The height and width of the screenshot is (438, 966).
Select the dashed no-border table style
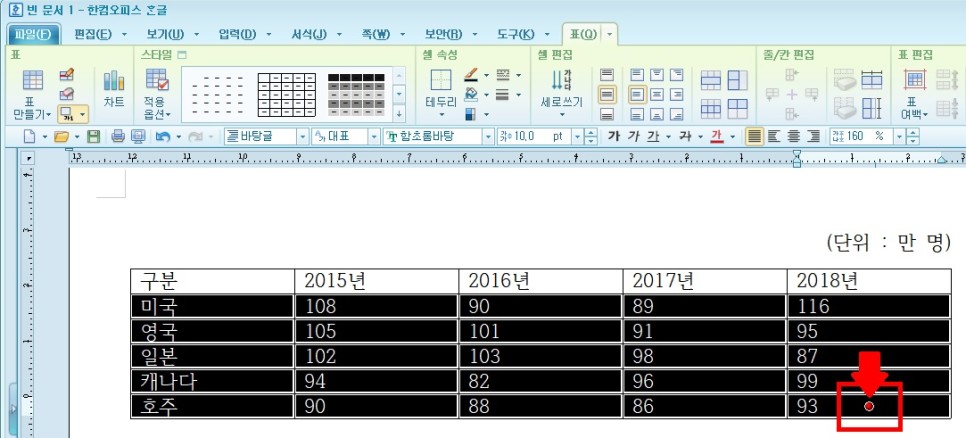click(217, 95)
